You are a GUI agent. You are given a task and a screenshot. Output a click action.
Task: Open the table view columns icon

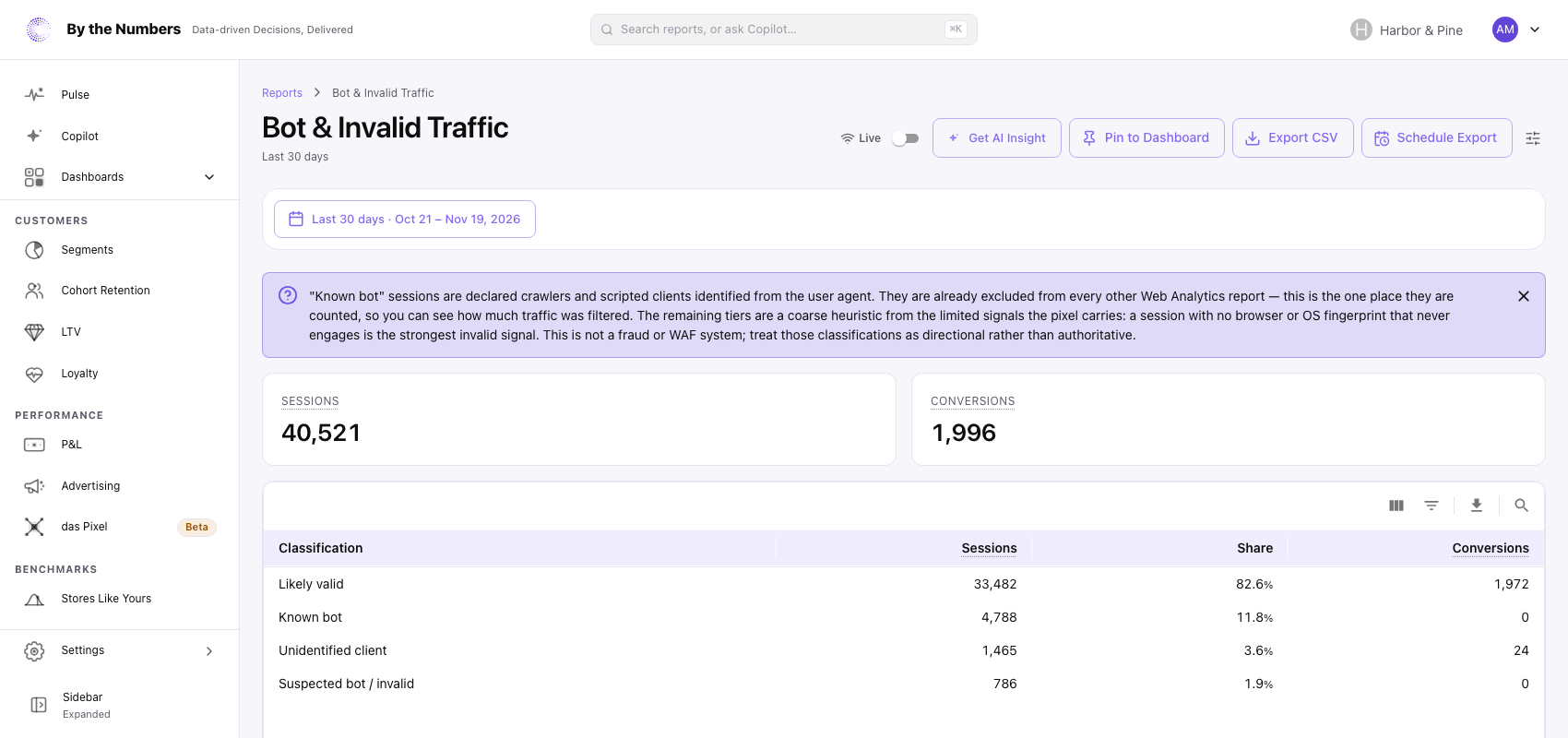(1396, 506)
